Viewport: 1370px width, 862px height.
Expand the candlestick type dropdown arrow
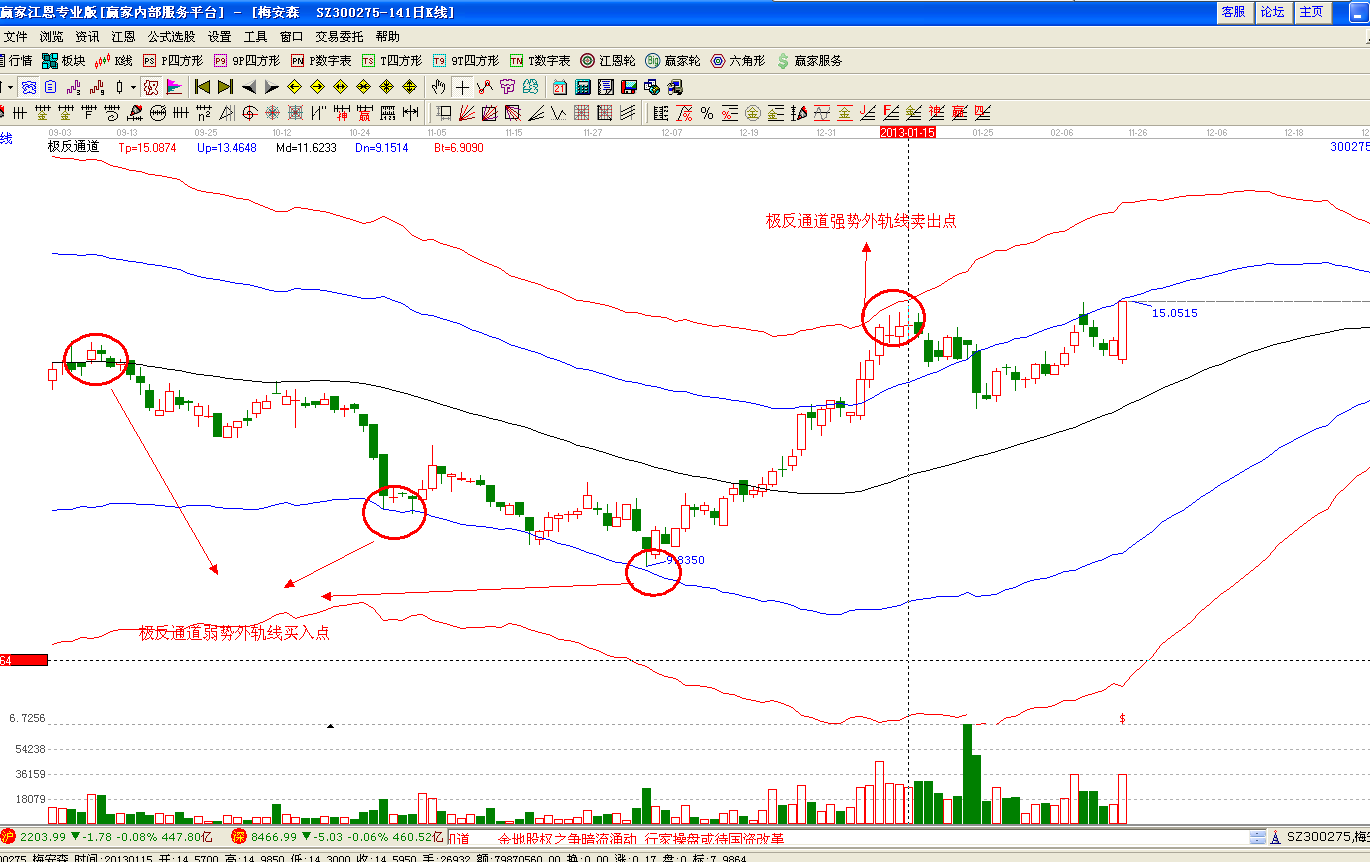click(x=132, y=87)
